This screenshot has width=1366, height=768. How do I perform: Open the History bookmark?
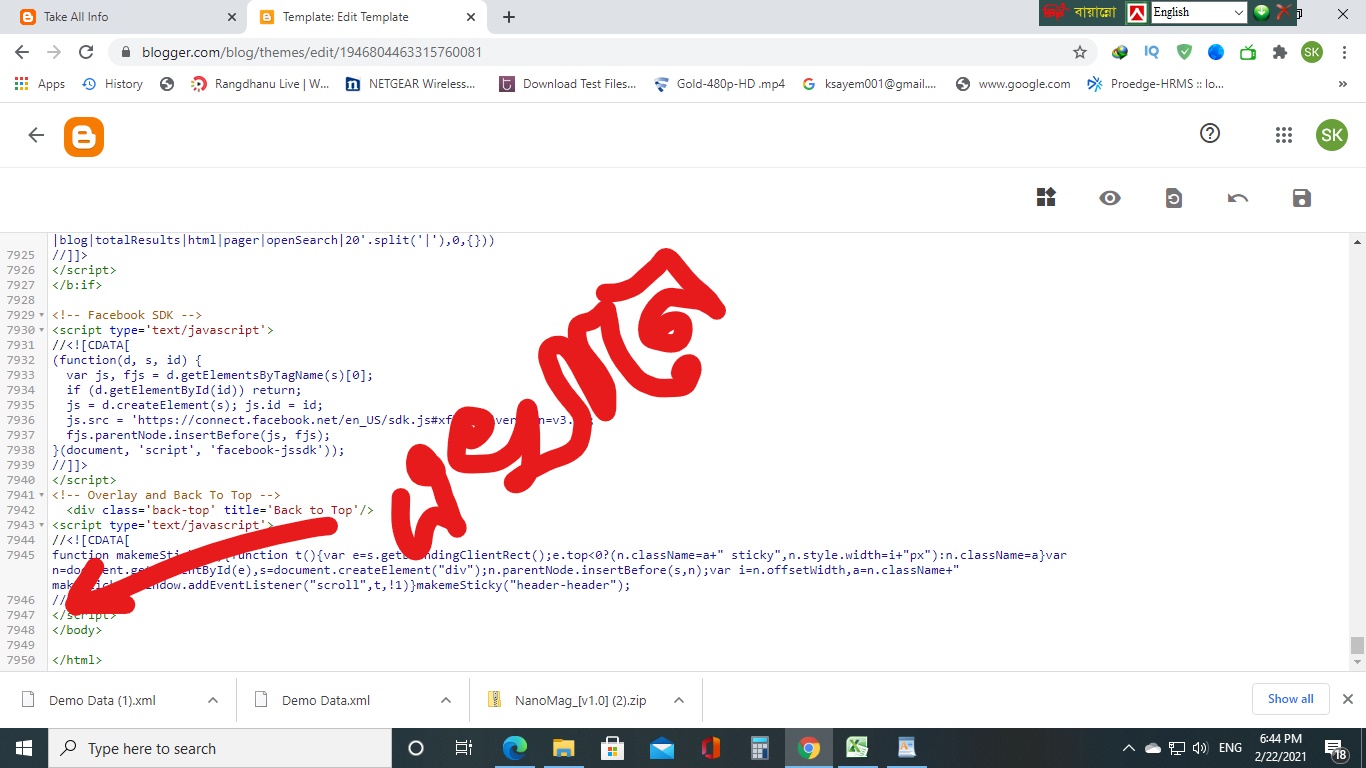pos(112,84)
